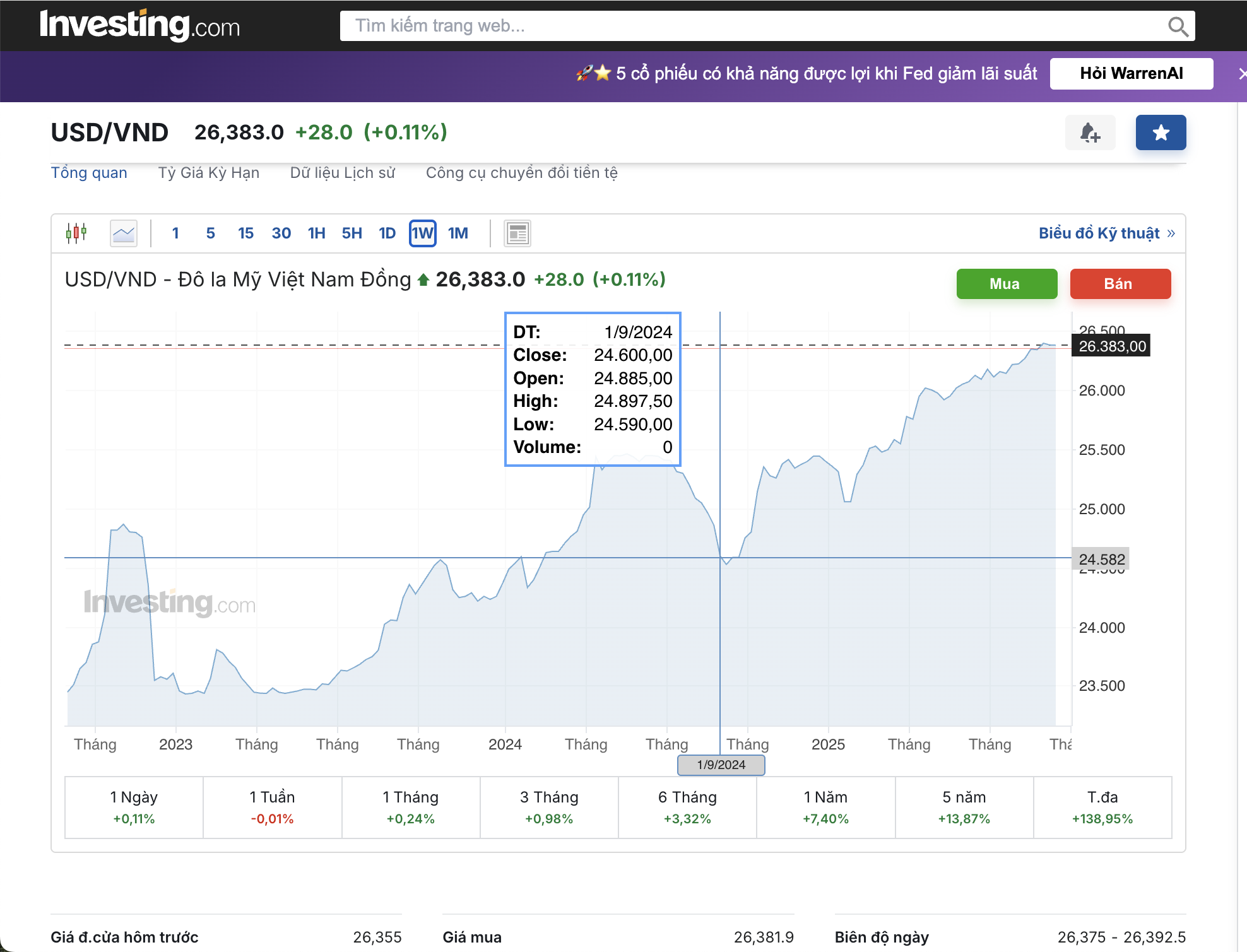Click the Hỏi WarrenAI button

1131,74
